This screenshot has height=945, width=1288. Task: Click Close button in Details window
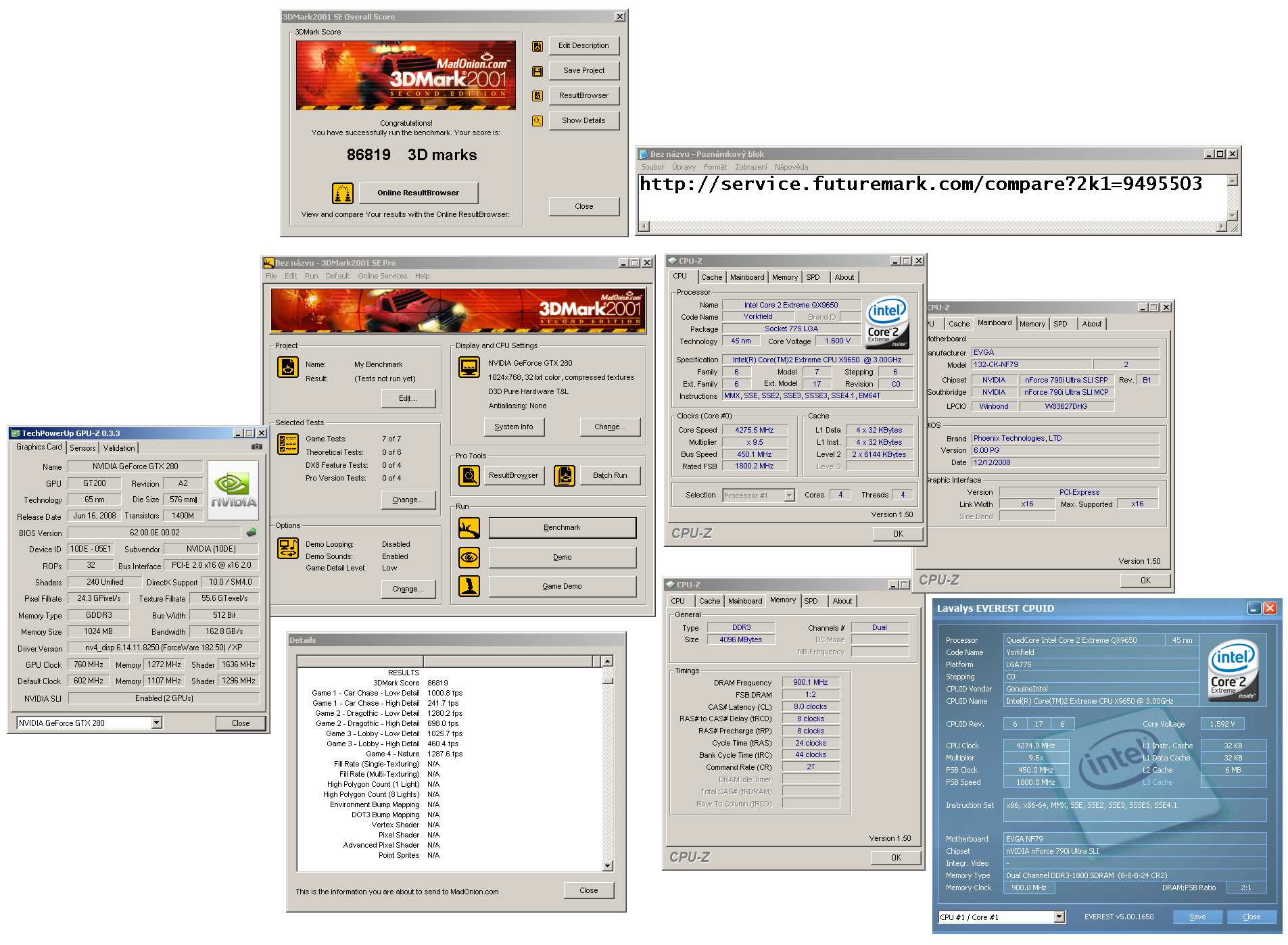click(588, 891)
